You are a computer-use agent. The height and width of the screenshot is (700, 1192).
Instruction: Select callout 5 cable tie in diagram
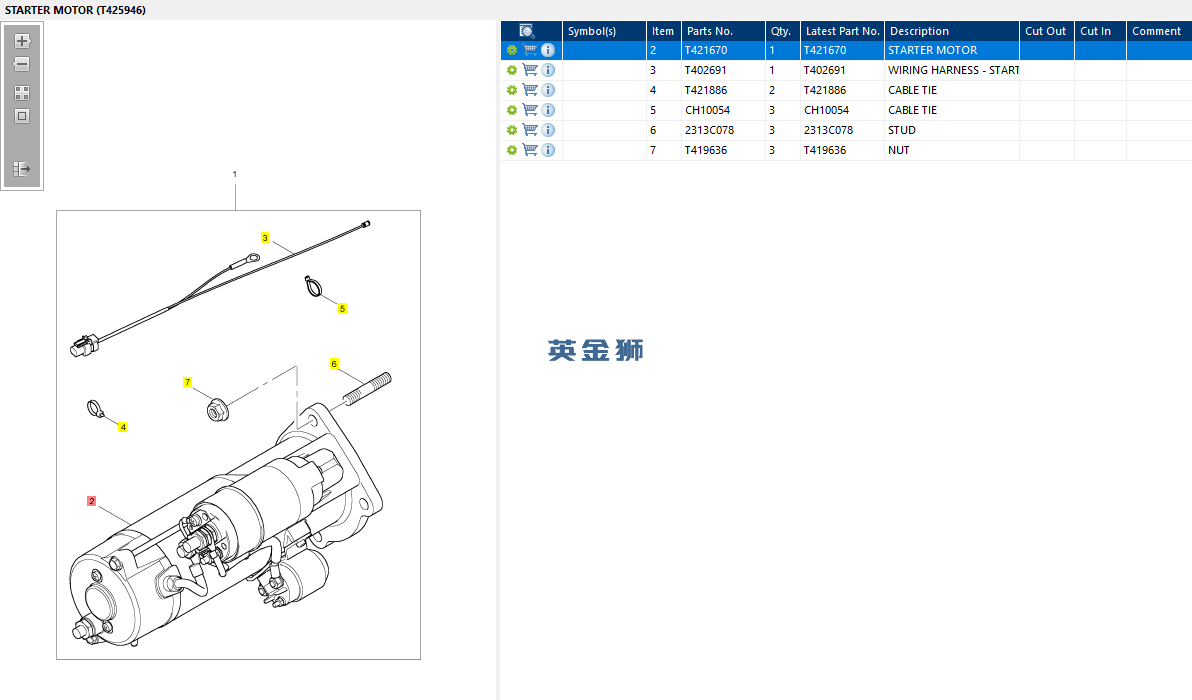(342, 309)
